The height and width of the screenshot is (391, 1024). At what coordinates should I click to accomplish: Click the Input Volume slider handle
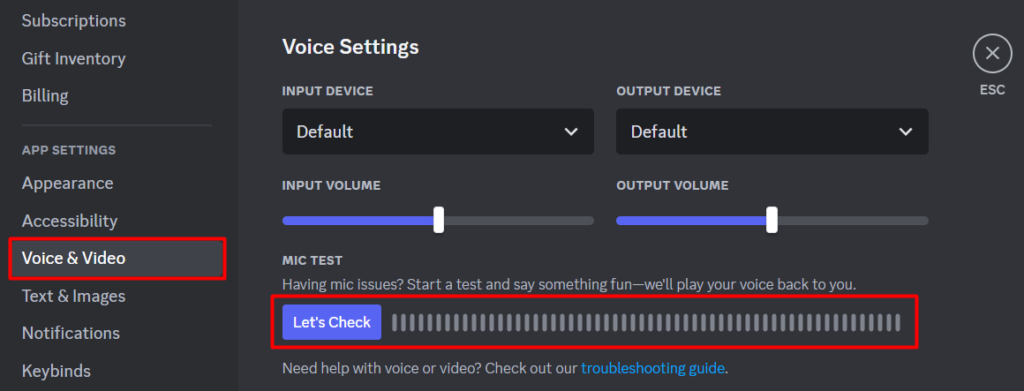tap(439, 220)
